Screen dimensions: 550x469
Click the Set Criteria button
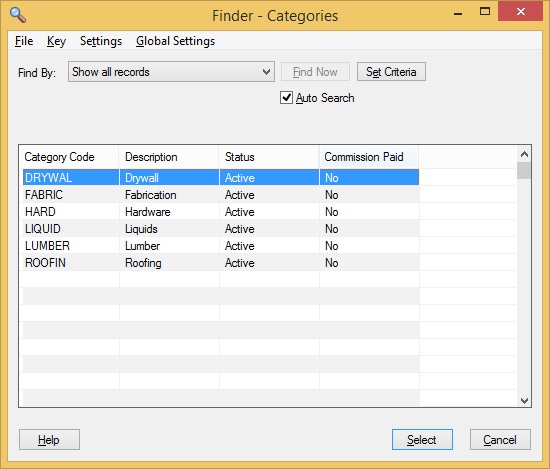point(391,72)
